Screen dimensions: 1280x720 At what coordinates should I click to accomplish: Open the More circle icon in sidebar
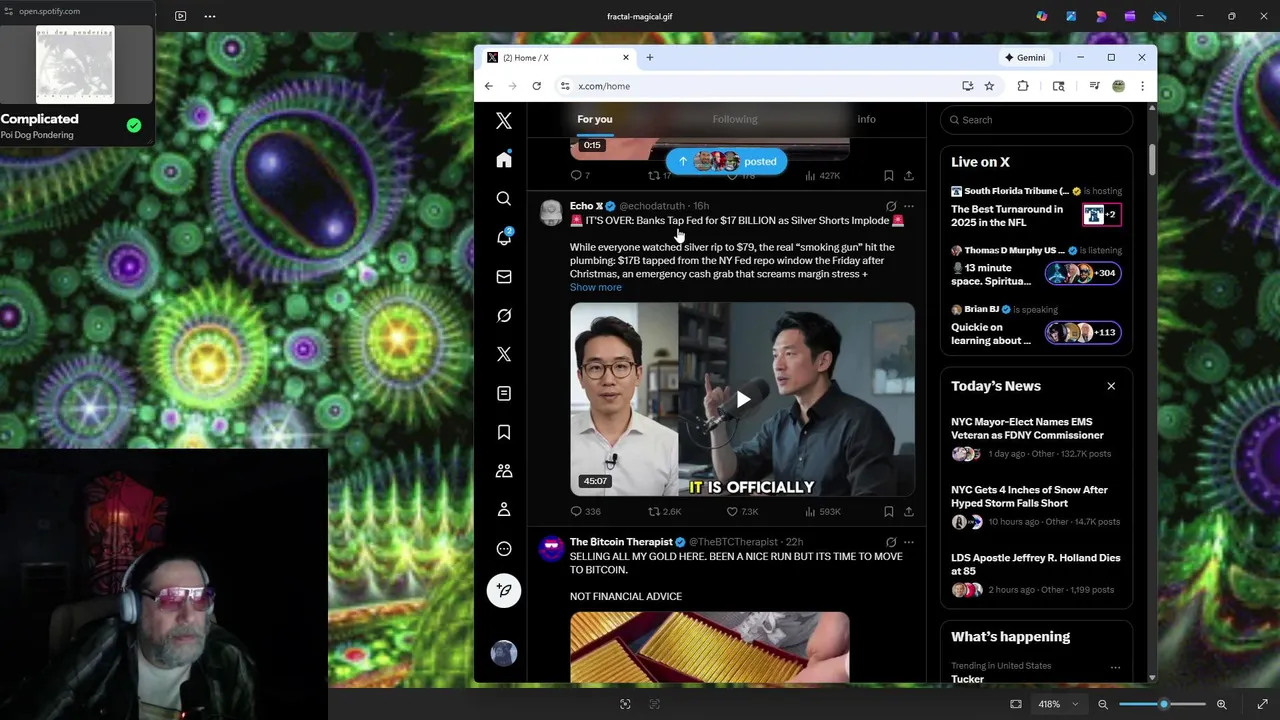504,549
